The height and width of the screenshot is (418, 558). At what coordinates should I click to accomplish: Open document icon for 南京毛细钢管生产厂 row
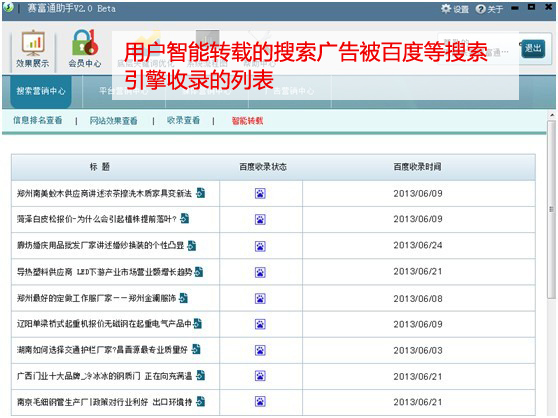point(200,401)
